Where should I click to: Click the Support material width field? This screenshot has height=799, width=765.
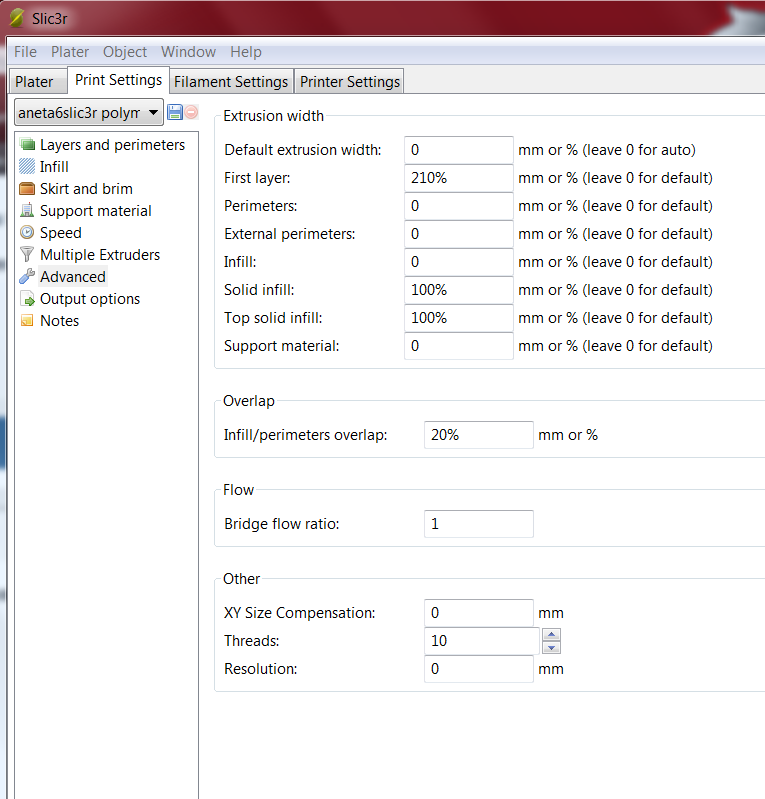459,346
